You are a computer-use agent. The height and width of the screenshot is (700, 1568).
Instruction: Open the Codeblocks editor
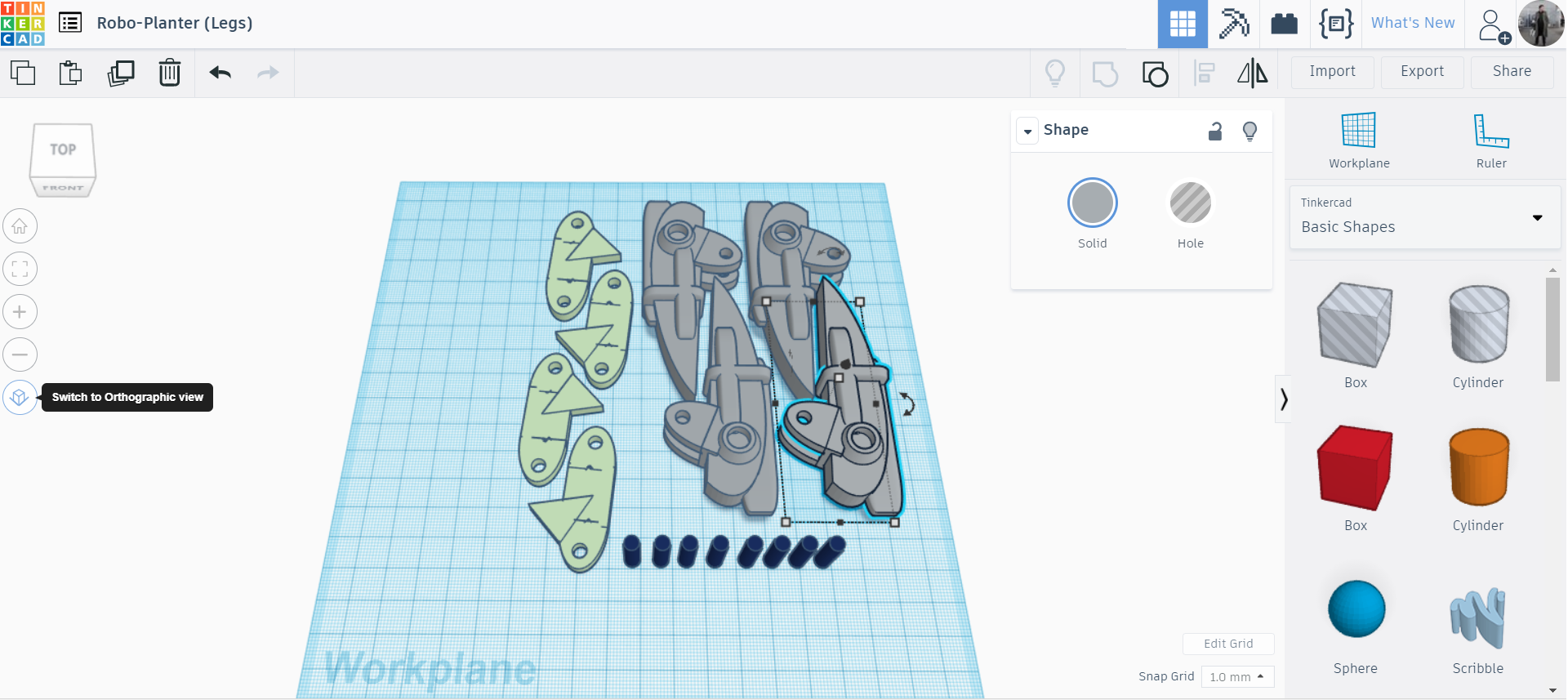pos(1336,24)
